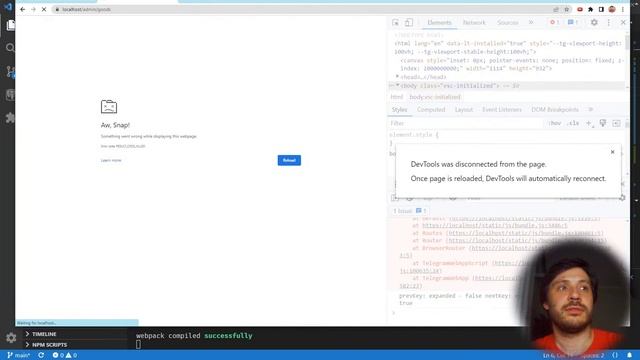Screen dimensions: 640x360
Task: Expand the head element in the DOM tree
Action: click(x=397, y=77)
